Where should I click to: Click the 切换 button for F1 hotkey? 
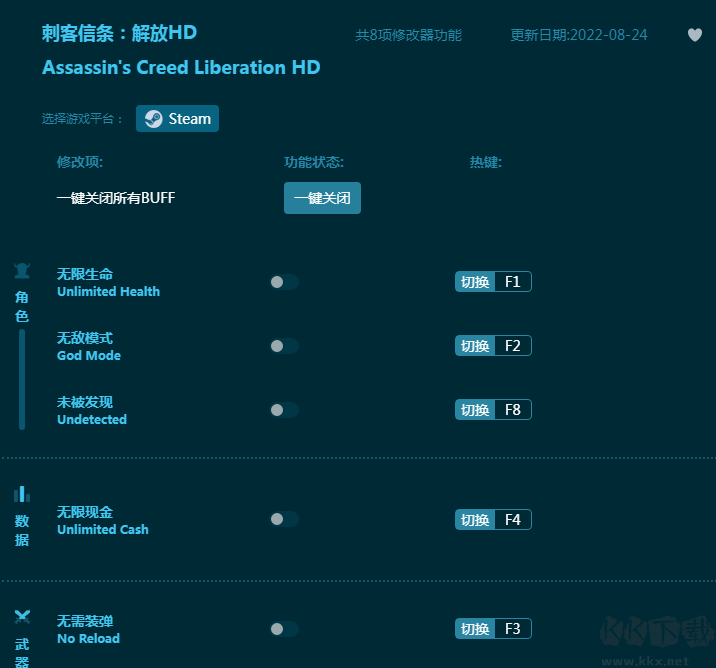(x=475, y=282)
